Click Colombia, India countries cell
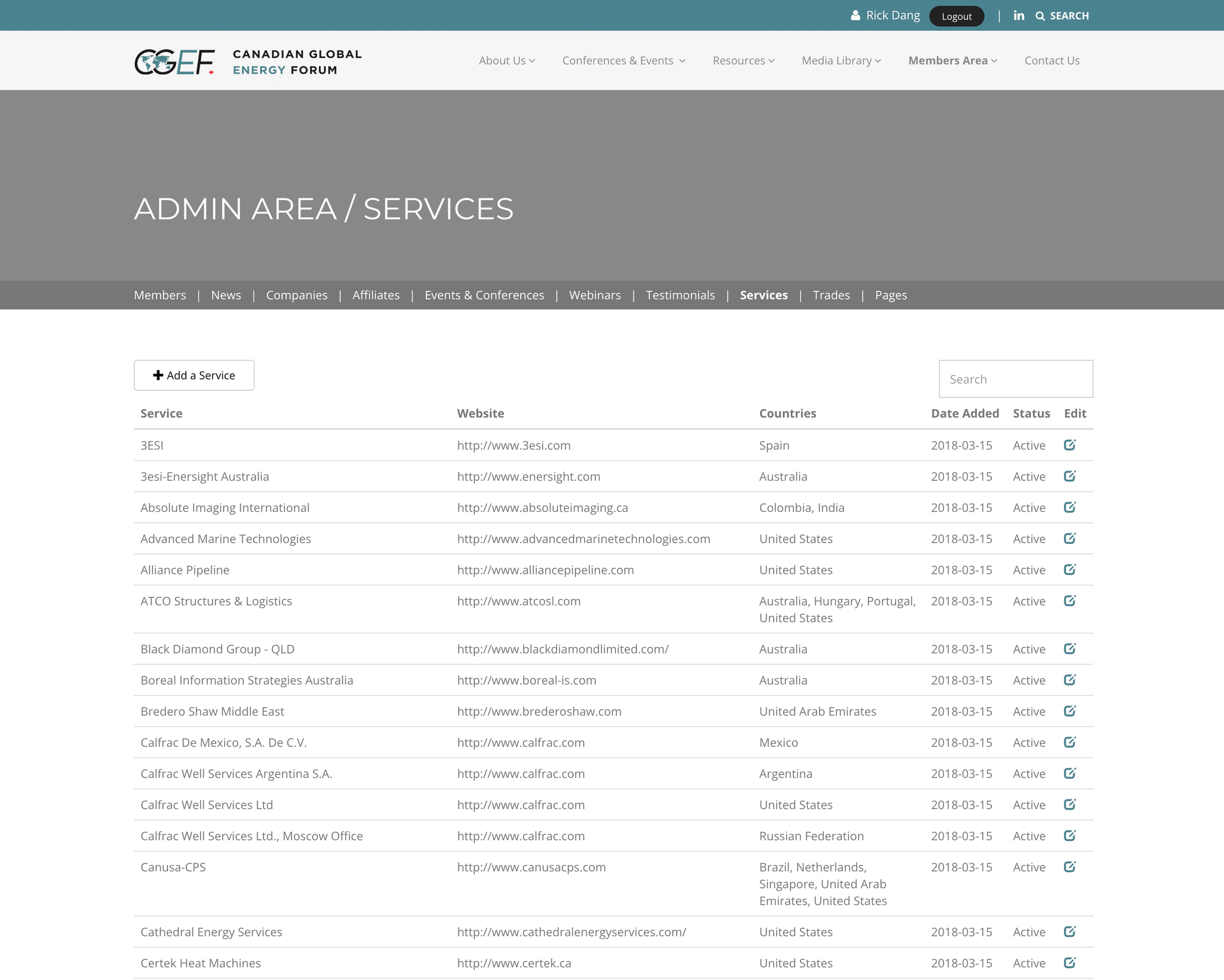 coord(802,508)
